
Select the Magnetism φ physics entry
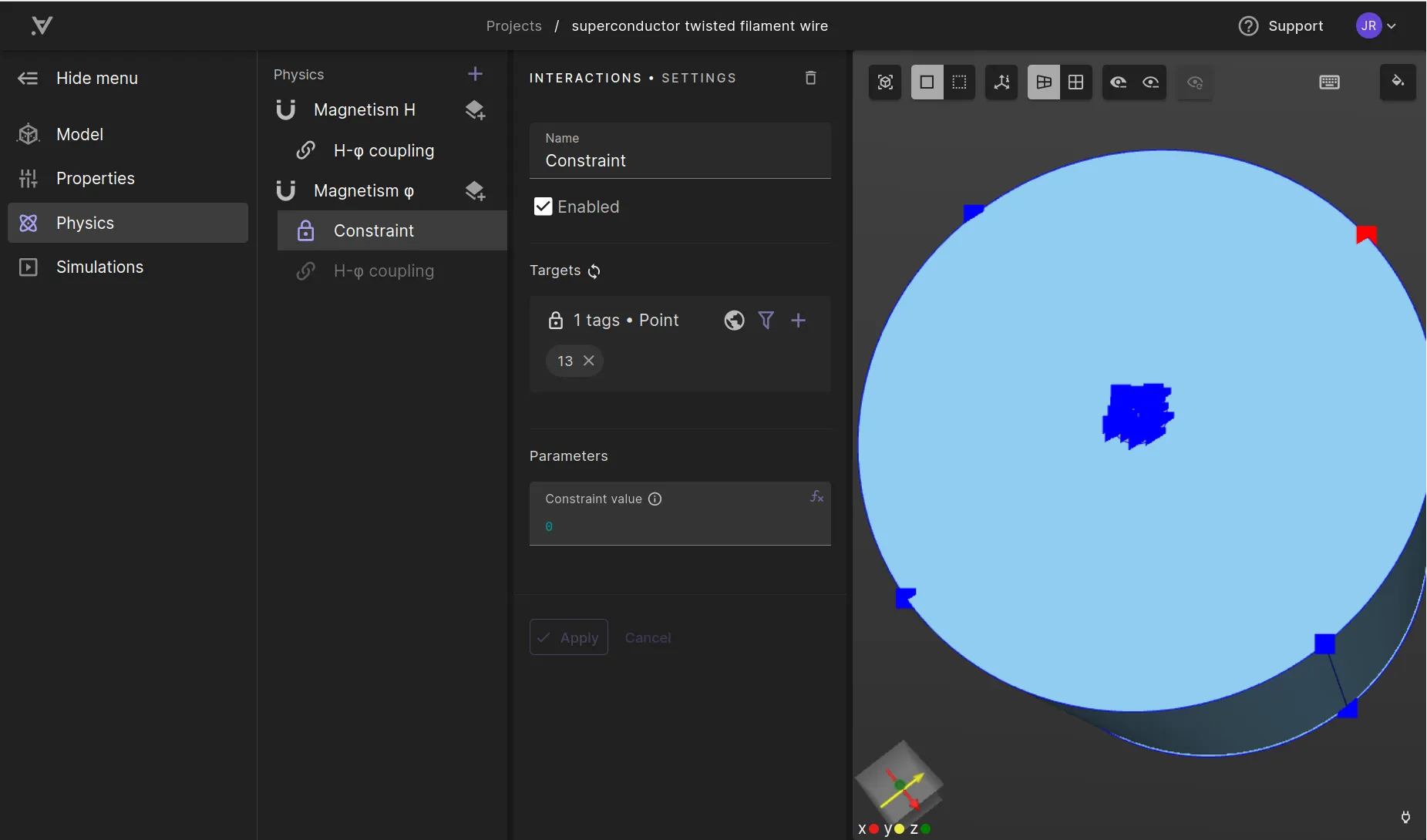363,190
